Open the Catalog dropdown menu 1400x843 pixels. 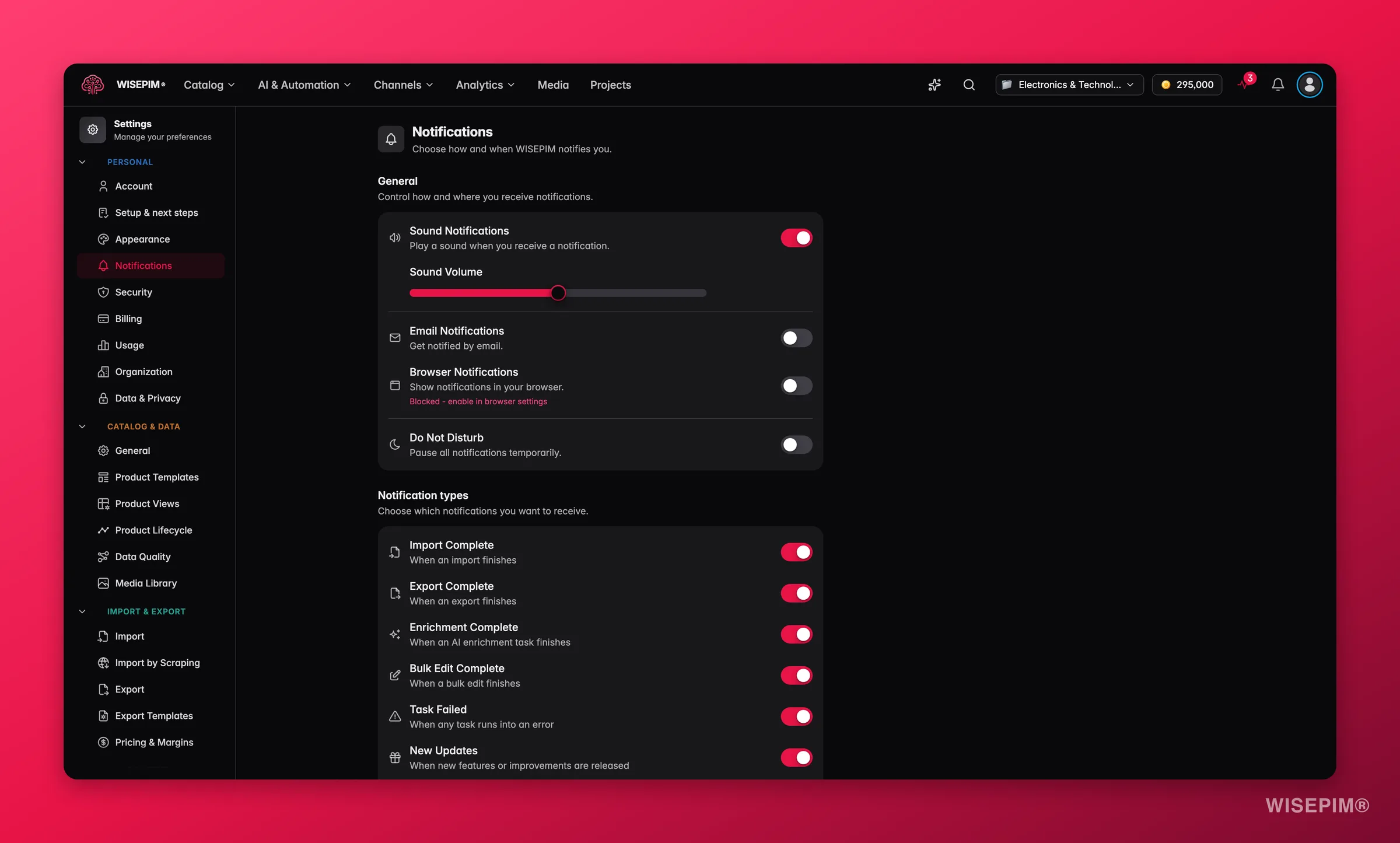(x=209, y=85)
